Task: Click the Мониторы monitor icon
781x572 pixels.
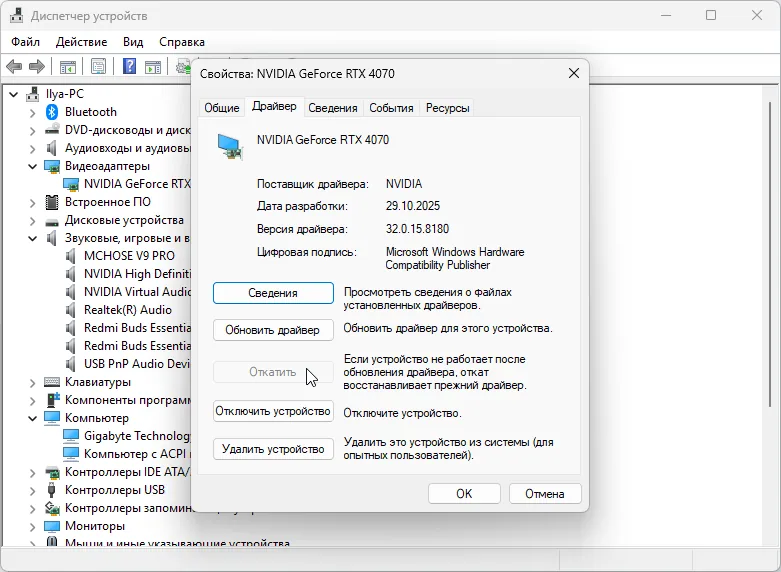Action: (52, 526)
